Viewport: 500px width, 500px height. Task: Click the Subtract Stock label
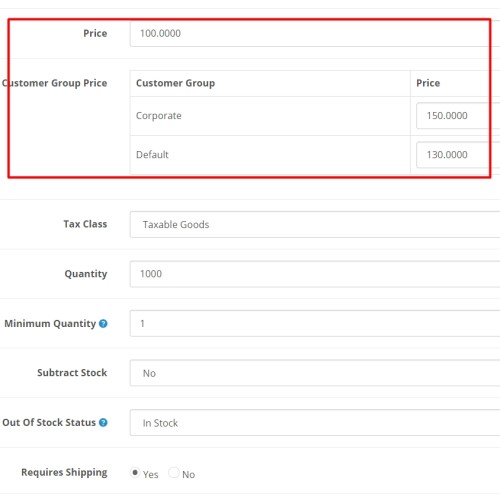pyautogui.click(x=72, y=373)
